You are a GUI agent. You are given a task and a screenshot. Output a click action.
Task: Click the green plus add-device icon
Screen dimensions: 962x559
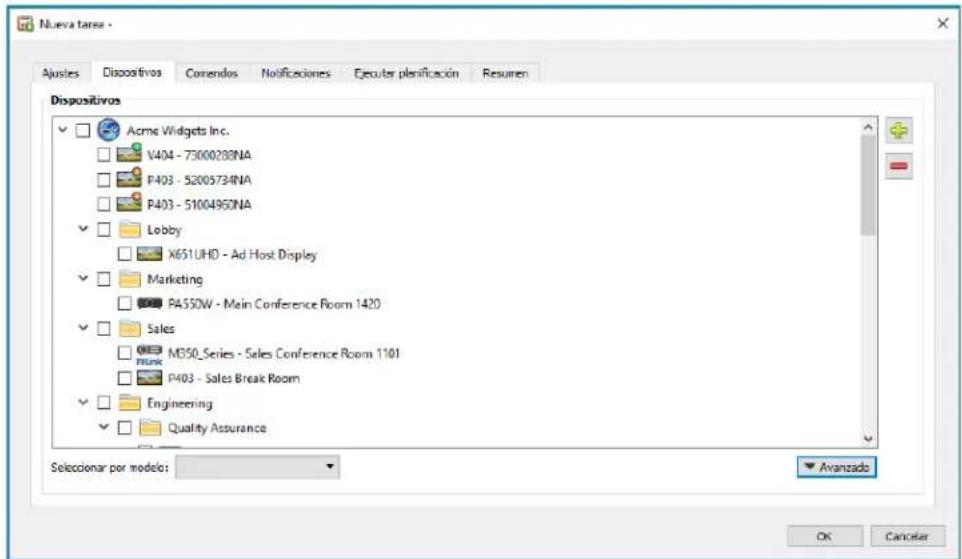pos(899,131)
